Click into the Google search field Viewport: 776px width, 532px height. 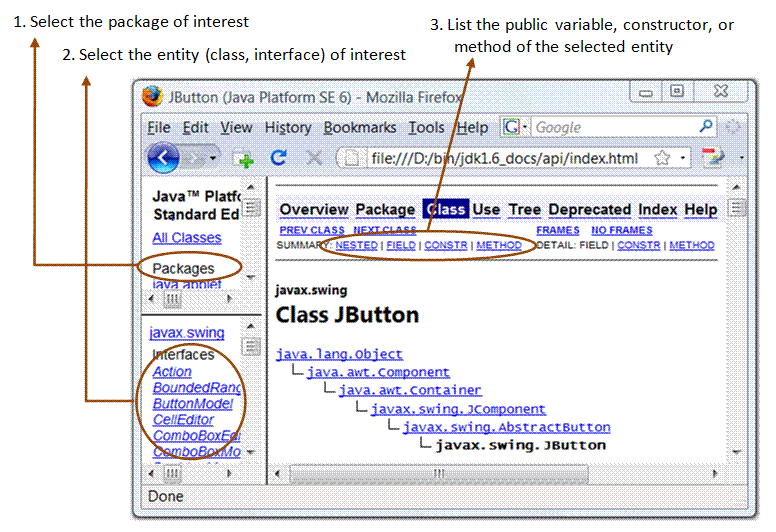pyautogui.click(x=614, y=127)
